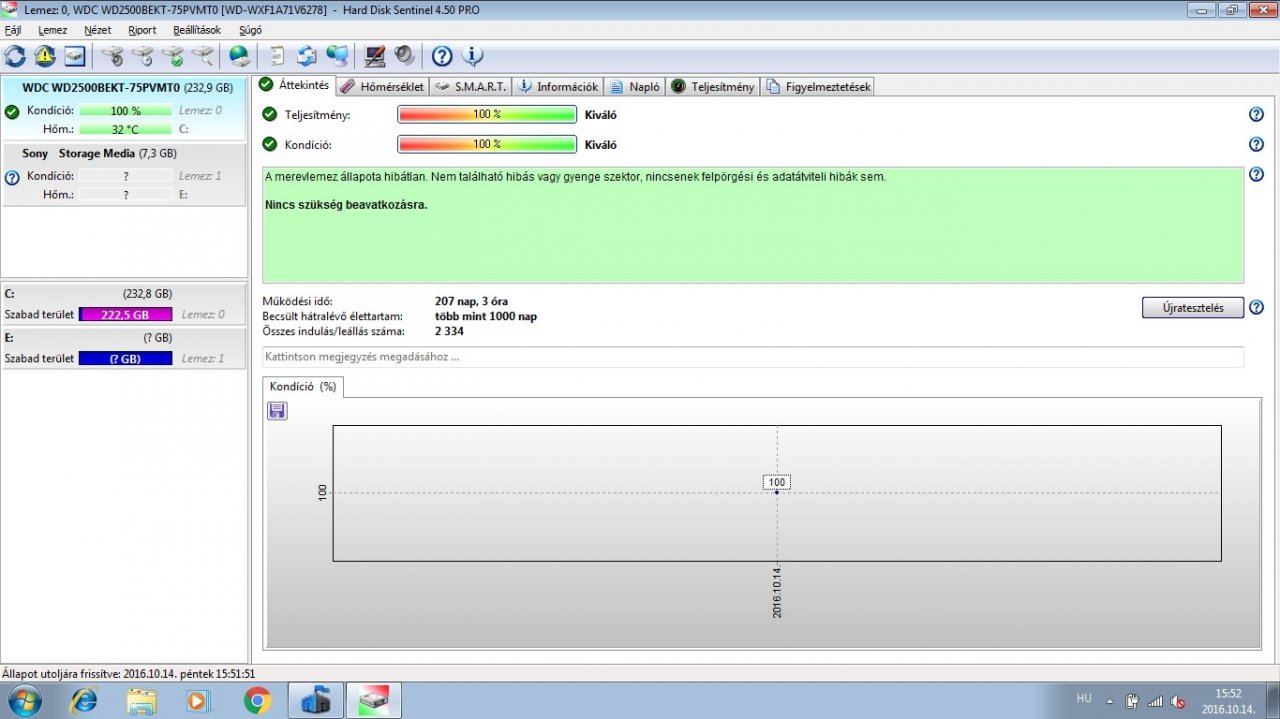Select Sony Storage Media disk entry
Image resolution: width=1280 pixels, height=719 pixels.
pos(124,174)
